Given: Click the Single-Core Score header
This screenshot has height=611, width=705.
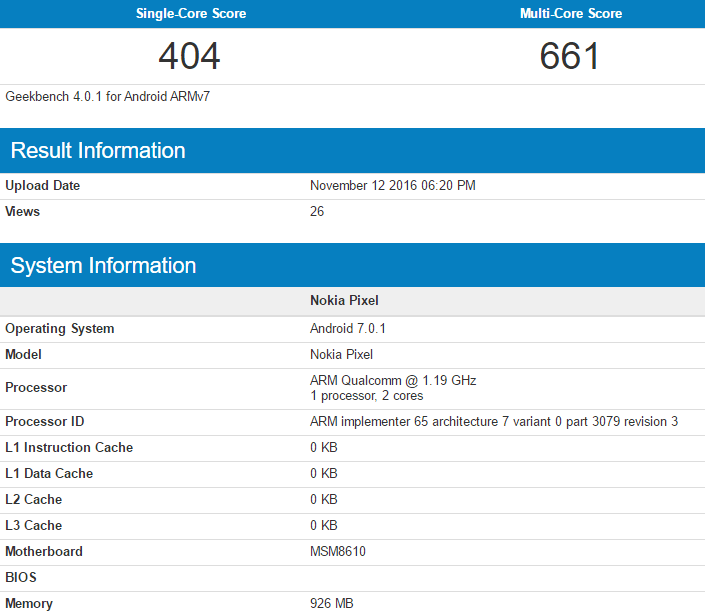Looking at the screenshot, I should tap(190, 14).
